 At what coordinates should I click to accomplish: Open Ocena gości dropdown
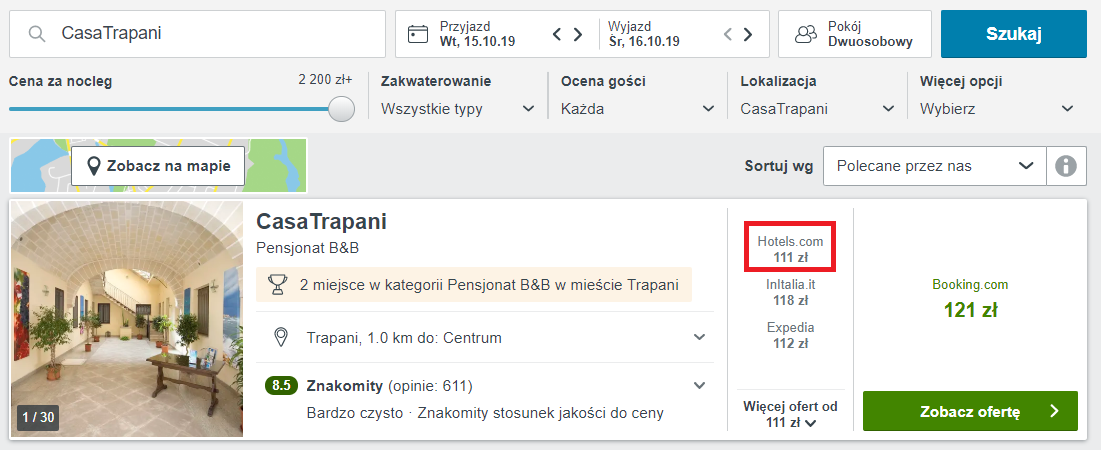[x=638, y=109]
